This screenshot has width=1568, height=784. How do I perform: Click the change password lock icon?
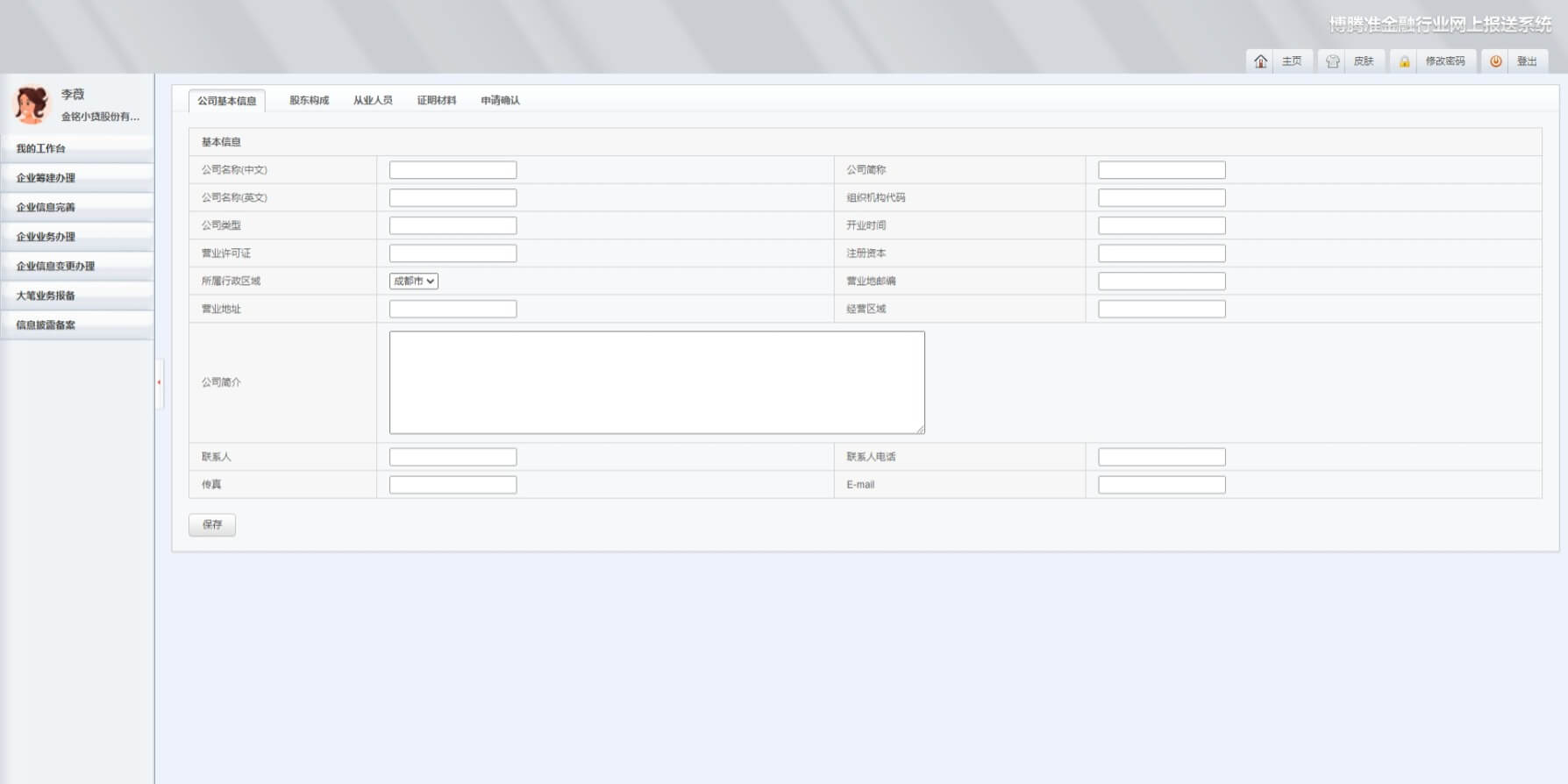click(x=1404, y=61)
